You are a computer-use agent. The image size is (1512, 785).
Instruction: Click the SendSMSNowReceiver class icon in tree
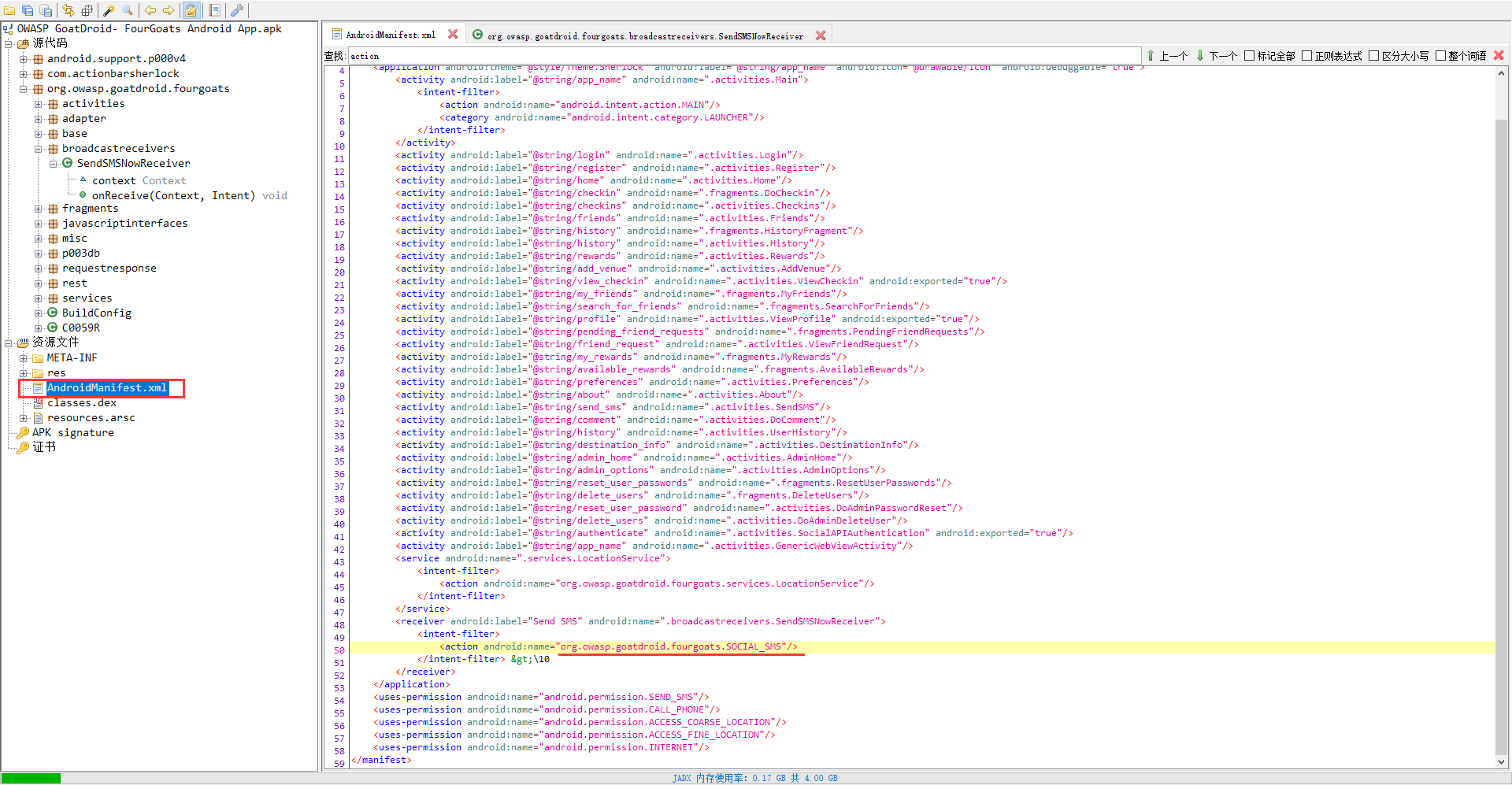(68, 163)
